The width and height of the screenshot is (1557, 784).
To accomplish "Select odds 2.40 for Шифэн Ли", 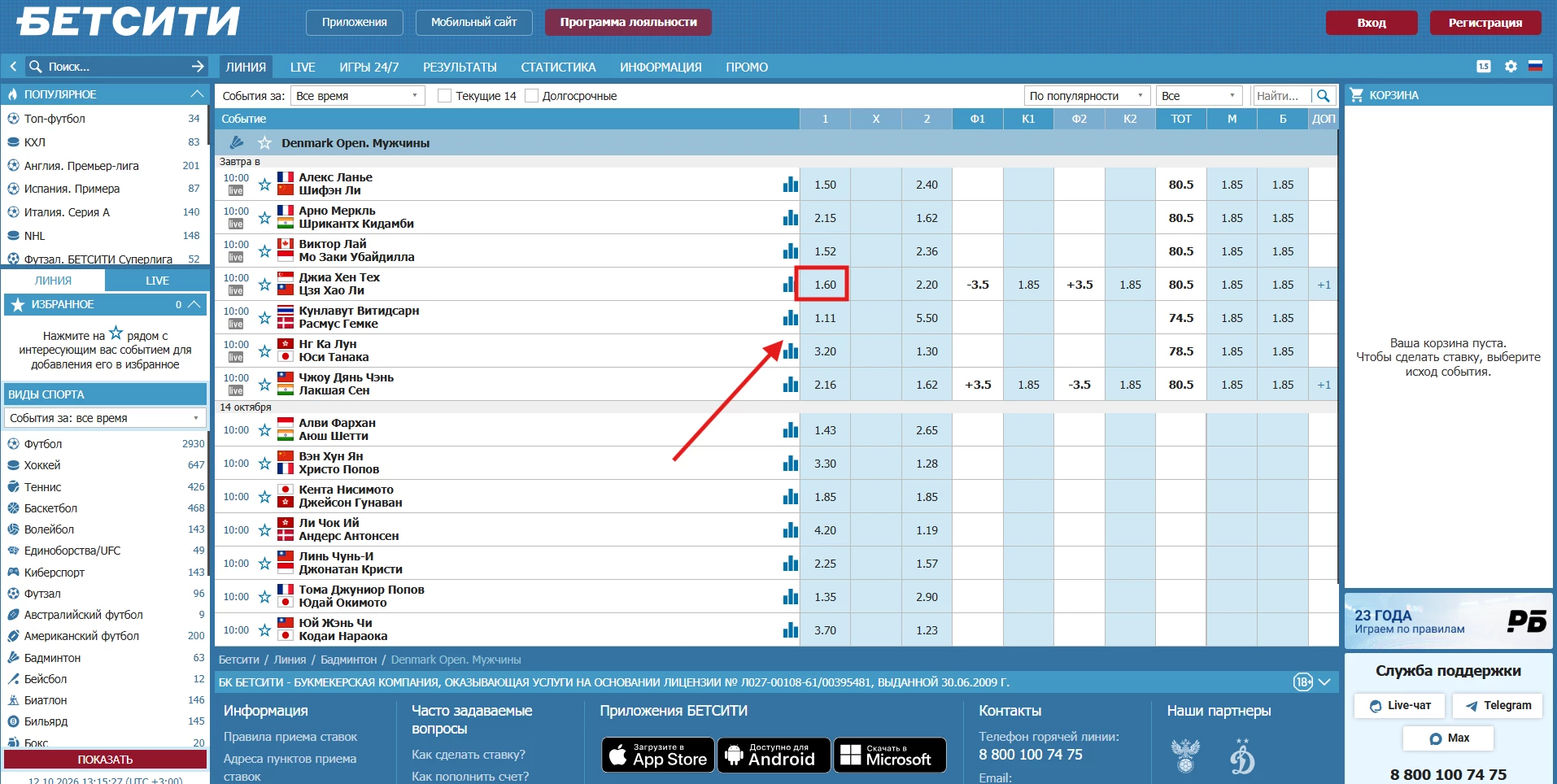I will pos(927,185).
